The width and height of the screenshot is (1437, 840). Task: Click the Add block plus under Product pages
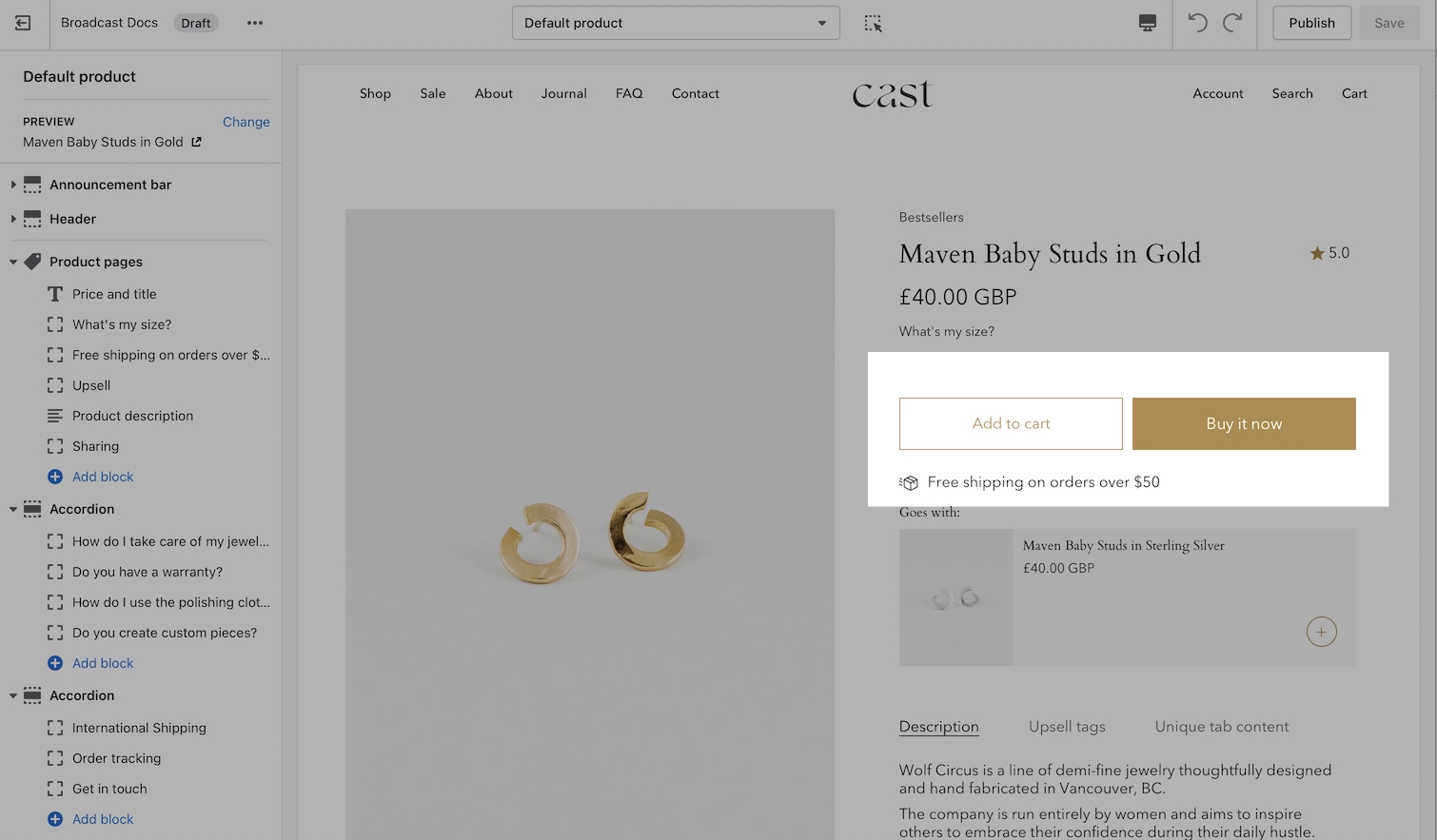click(x=55, y=477)
